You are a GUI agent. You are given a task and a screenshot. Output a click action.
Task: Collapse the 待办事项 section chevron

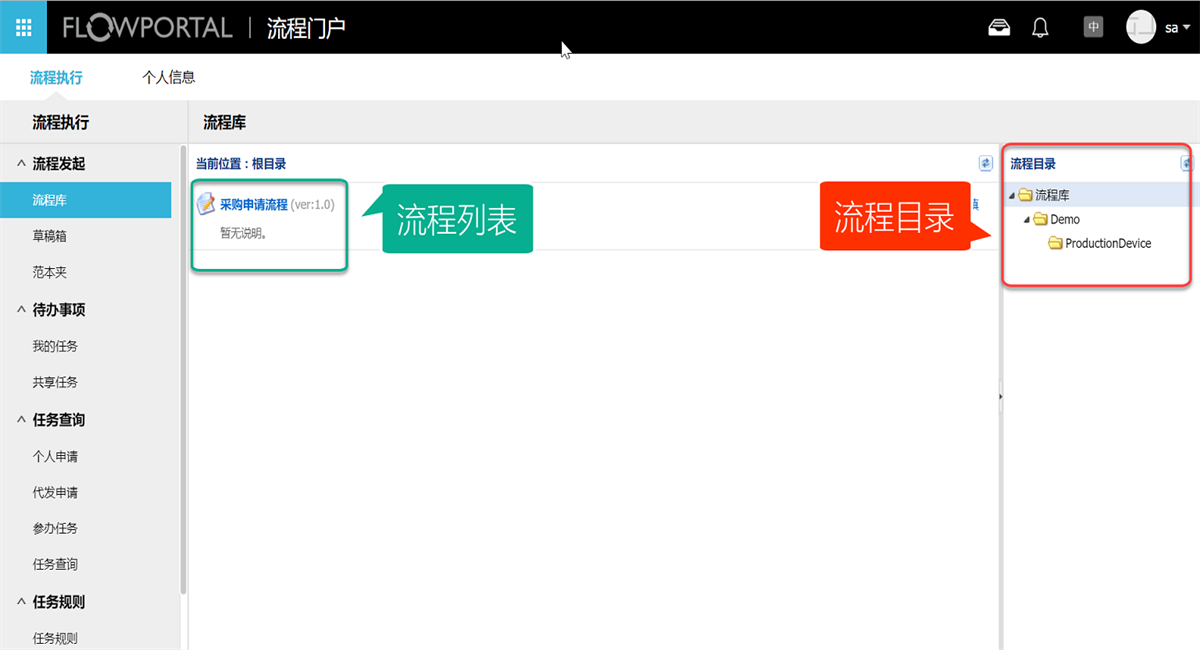click(x=21, y=309)
